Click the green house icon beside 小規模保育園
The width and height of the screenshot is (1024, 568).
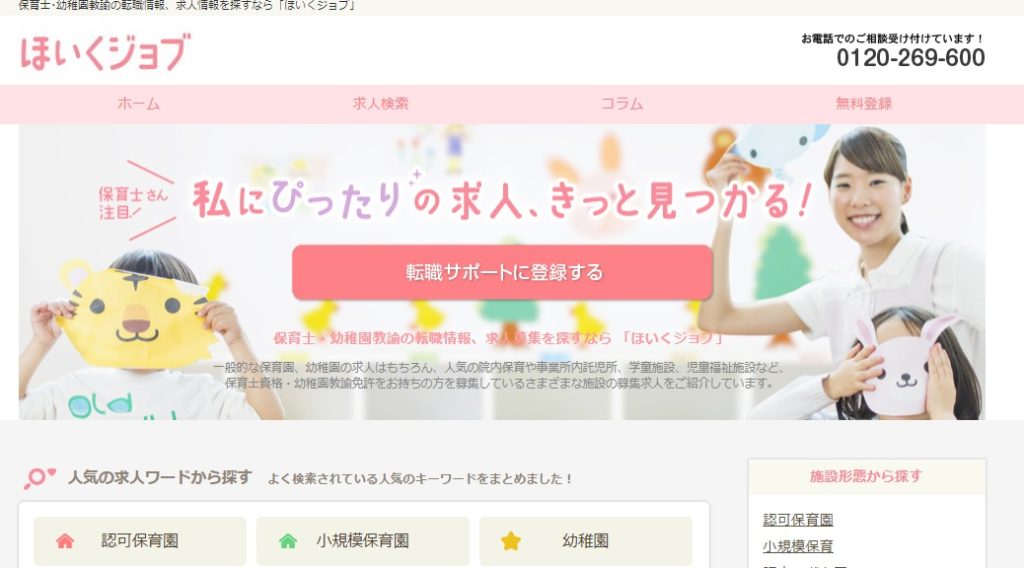pyautogui.click(x=288, y=541)
